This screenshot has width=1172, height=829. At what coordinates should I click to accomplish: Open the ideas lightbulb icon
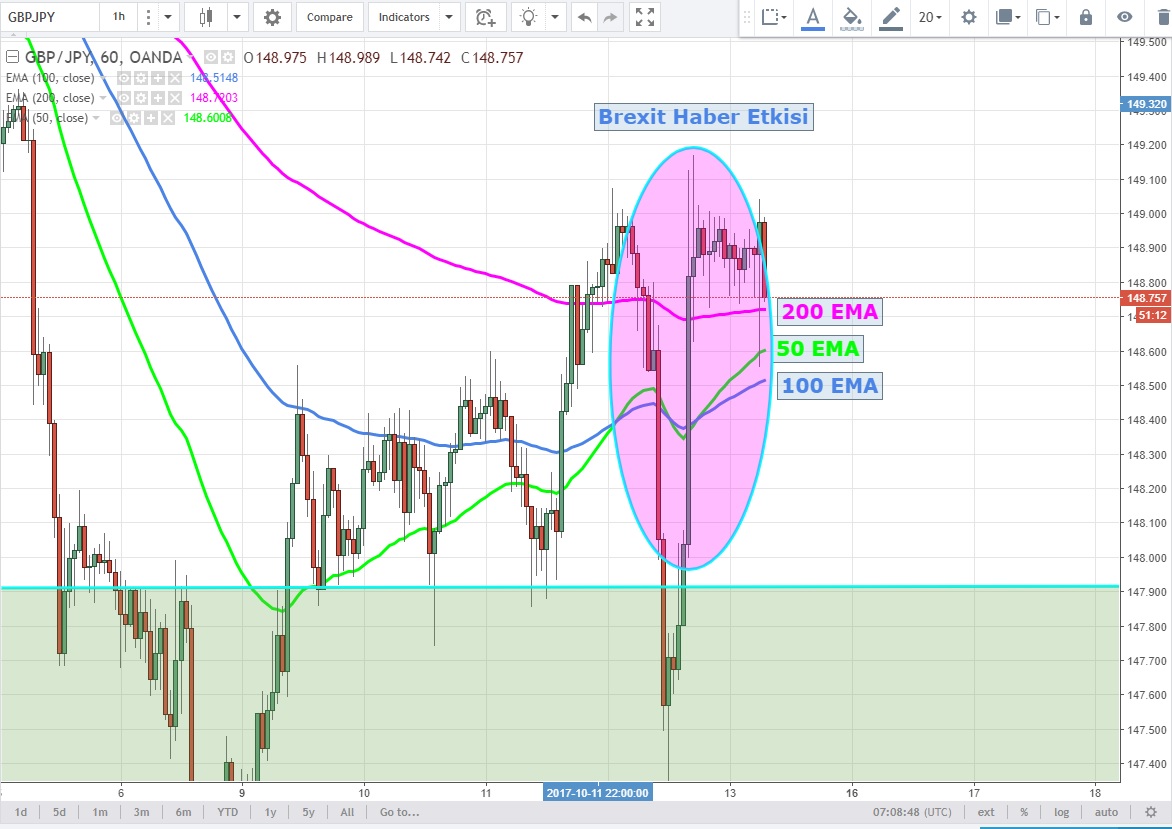529,17
